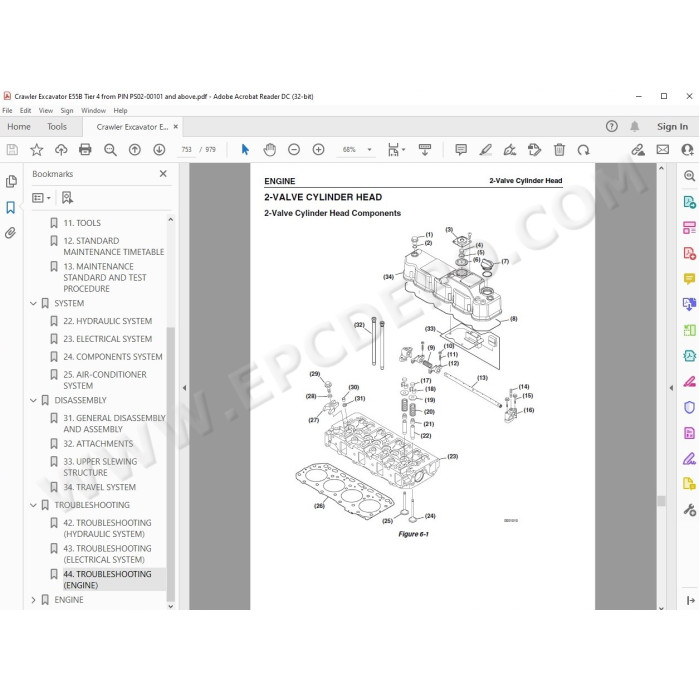
Task: Open the notifications bell
Action: tap(634, 126)
